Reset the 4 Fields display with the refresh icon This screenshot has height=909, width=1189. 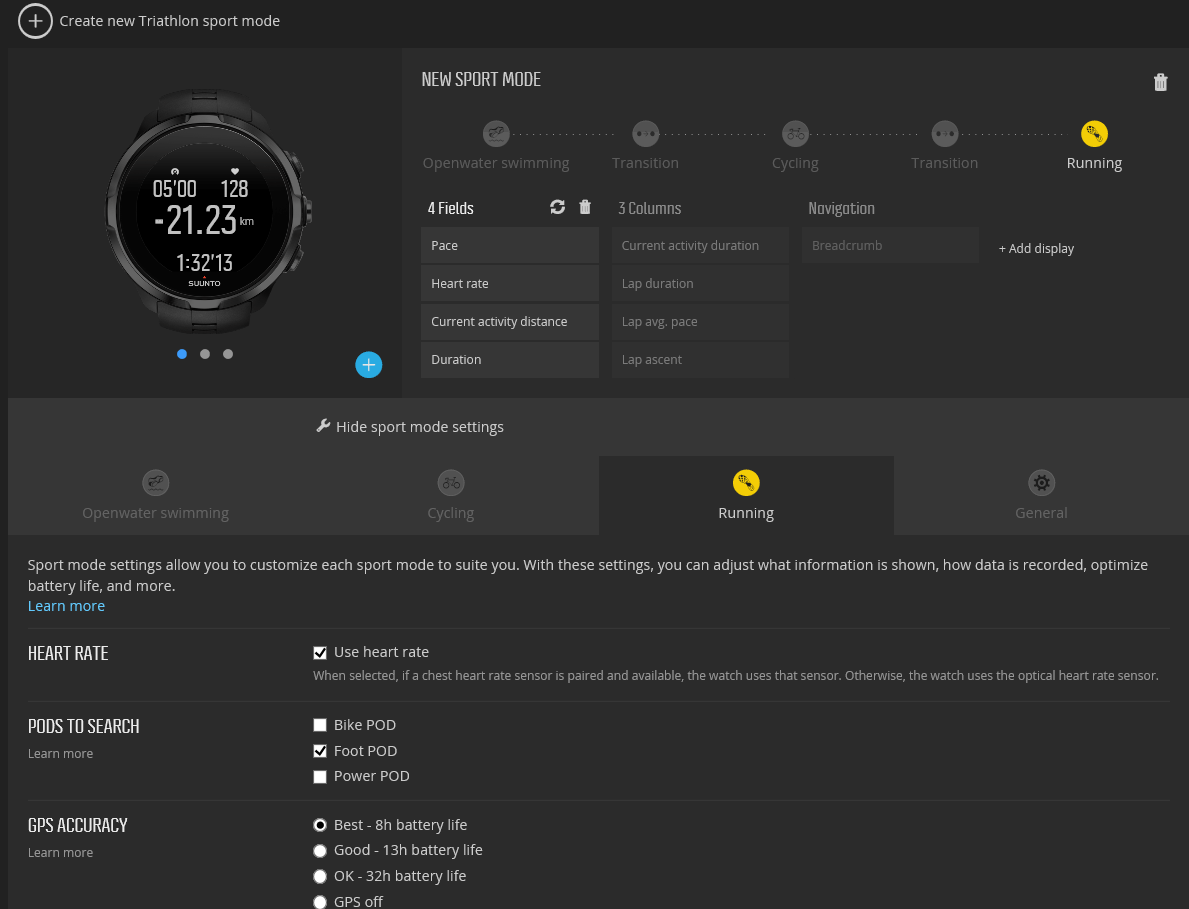pos(559,207)
